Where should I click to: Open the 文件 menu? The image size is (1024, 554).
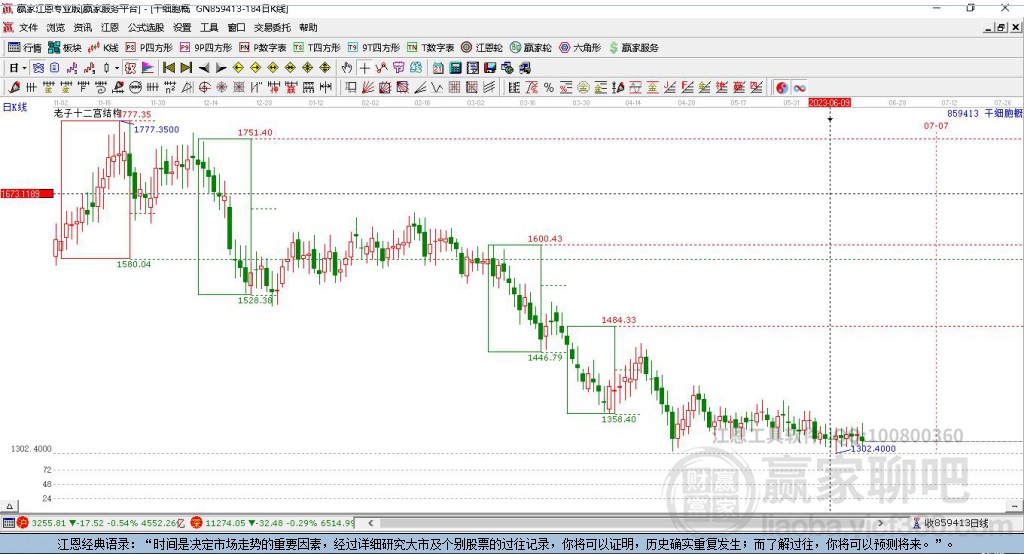[x=28, y=27]
